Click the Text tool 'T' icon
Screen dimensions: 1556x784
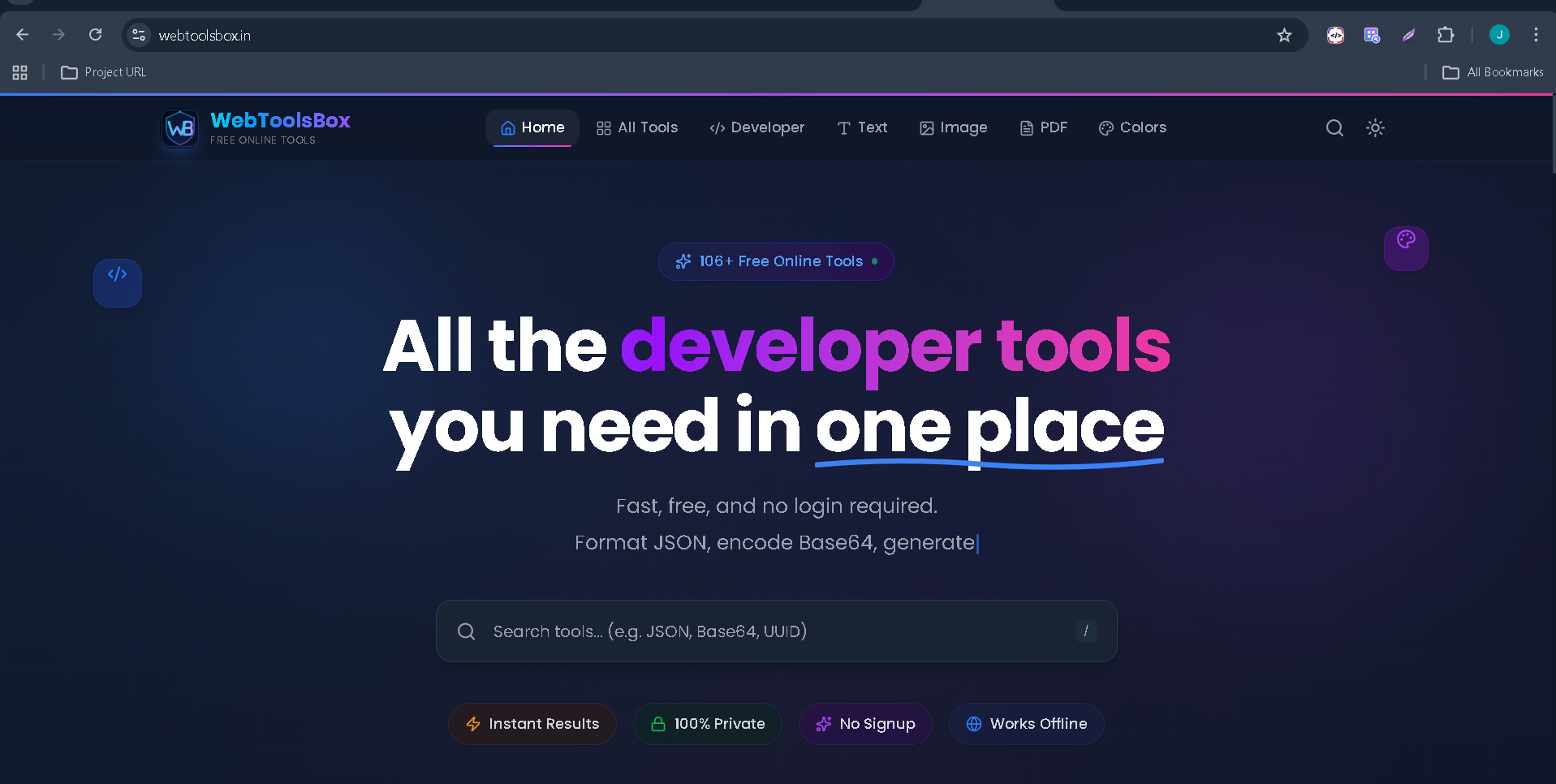[843, 127]
